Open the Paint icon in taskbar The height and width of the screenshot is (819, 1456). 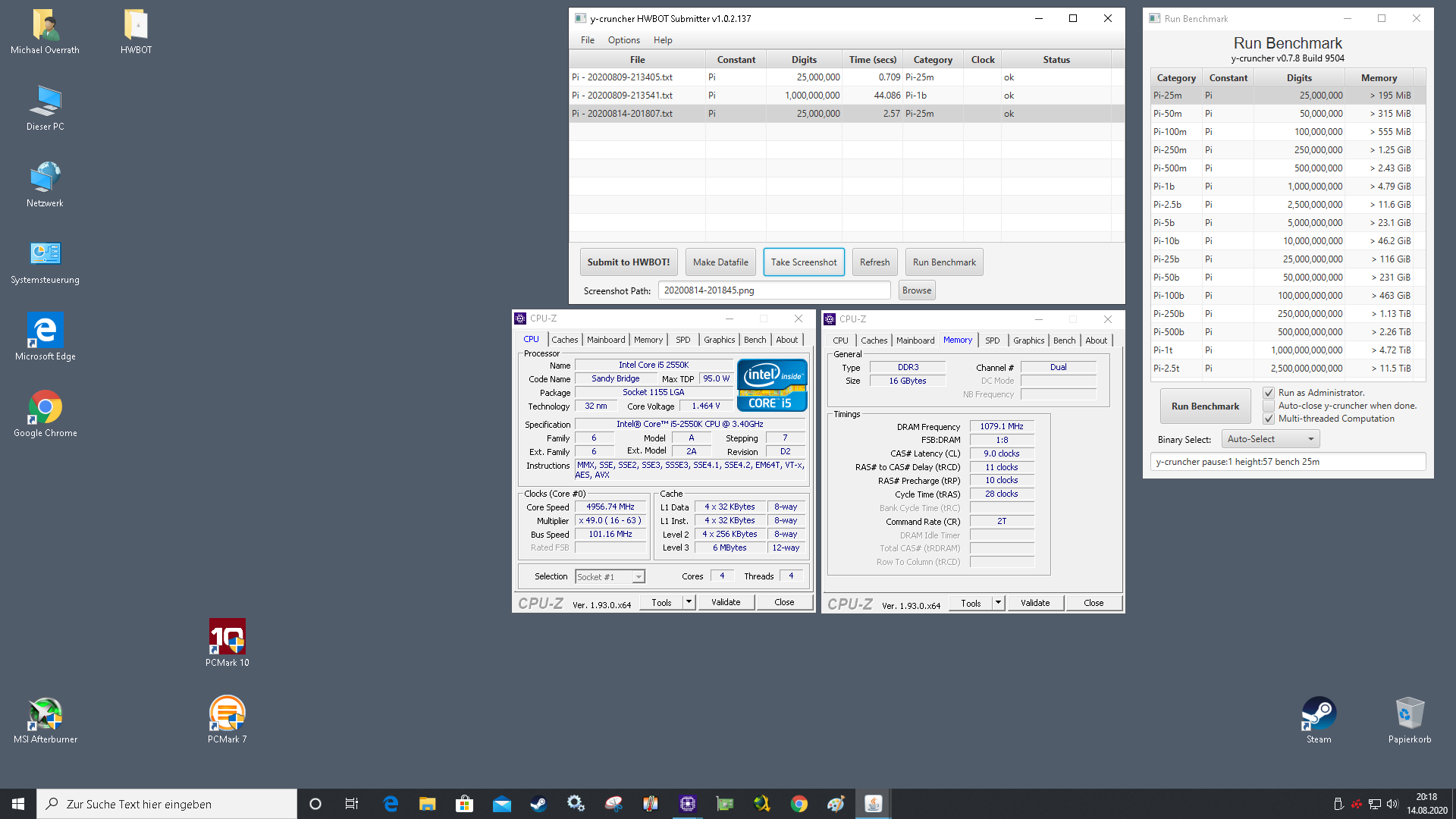click(x=836, y=804)
